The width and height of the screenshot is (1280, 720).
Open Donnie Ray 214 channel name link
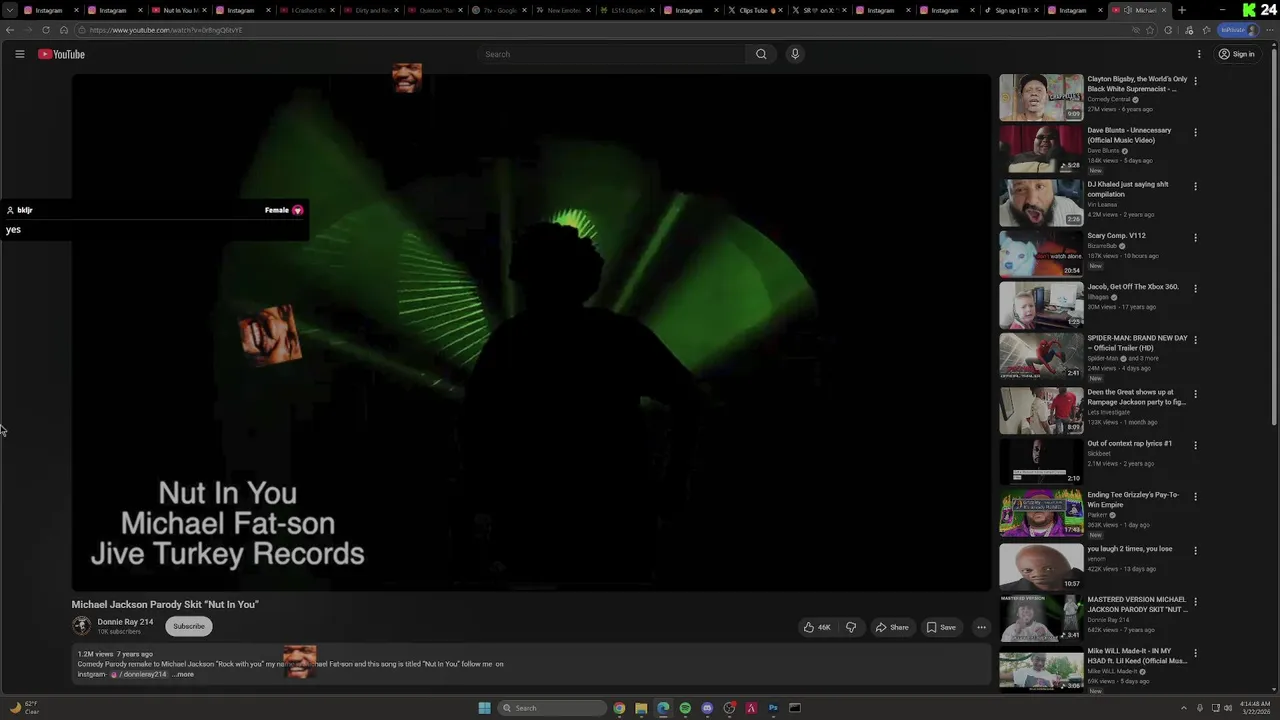tap(125, 622)
